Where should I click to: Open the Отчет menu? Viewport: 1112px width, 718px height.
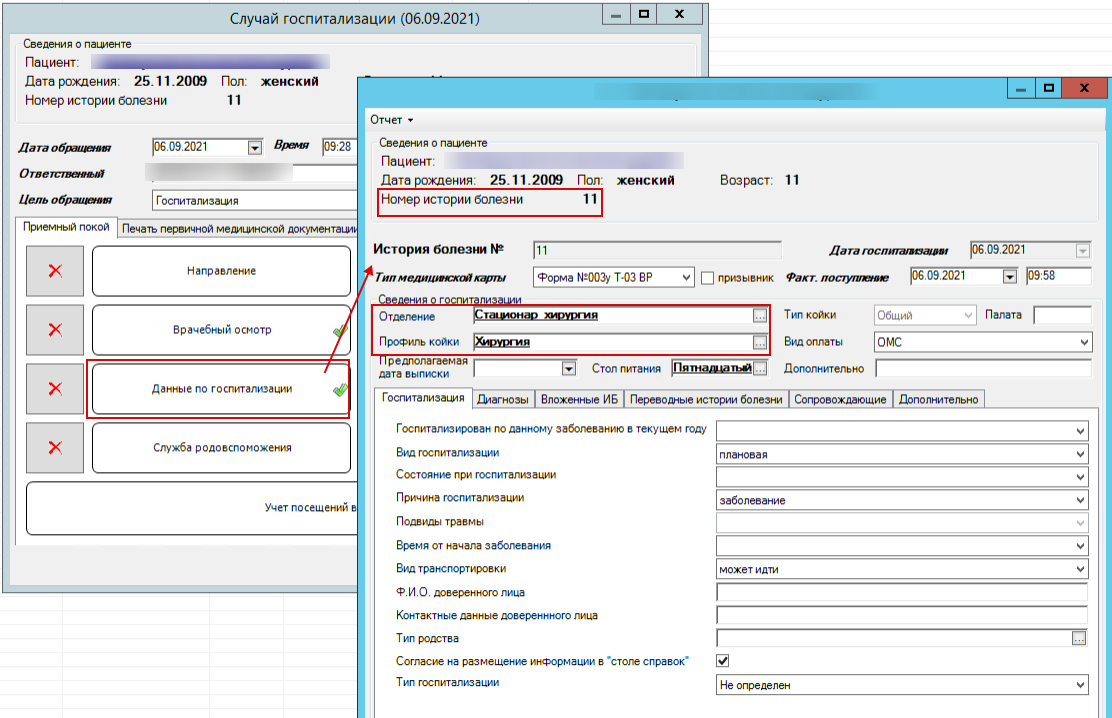(391, 120)
